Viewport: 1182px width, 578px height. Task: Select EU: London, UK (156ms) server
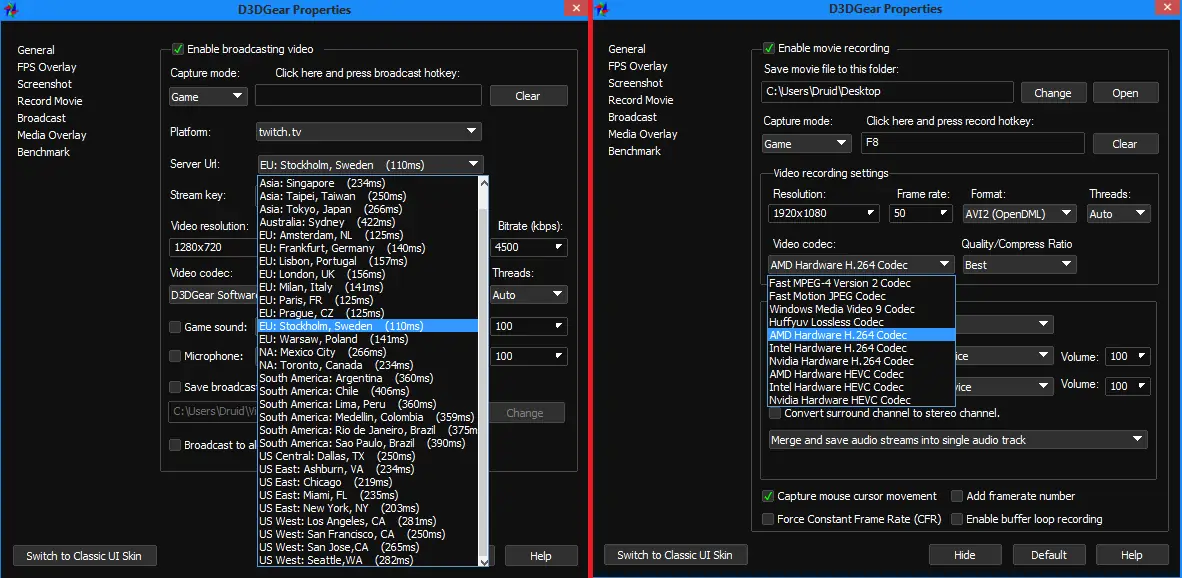368,274
